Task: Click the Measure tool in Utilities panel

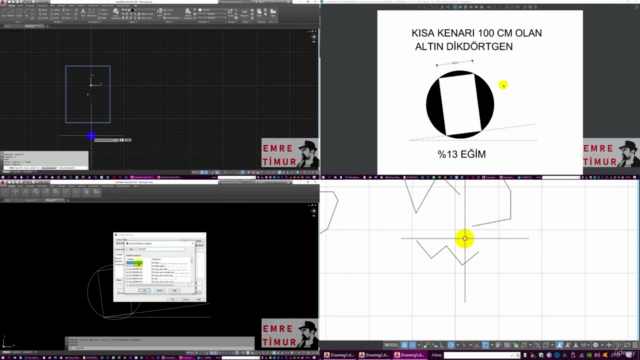Action: click(x=244, y=12)
